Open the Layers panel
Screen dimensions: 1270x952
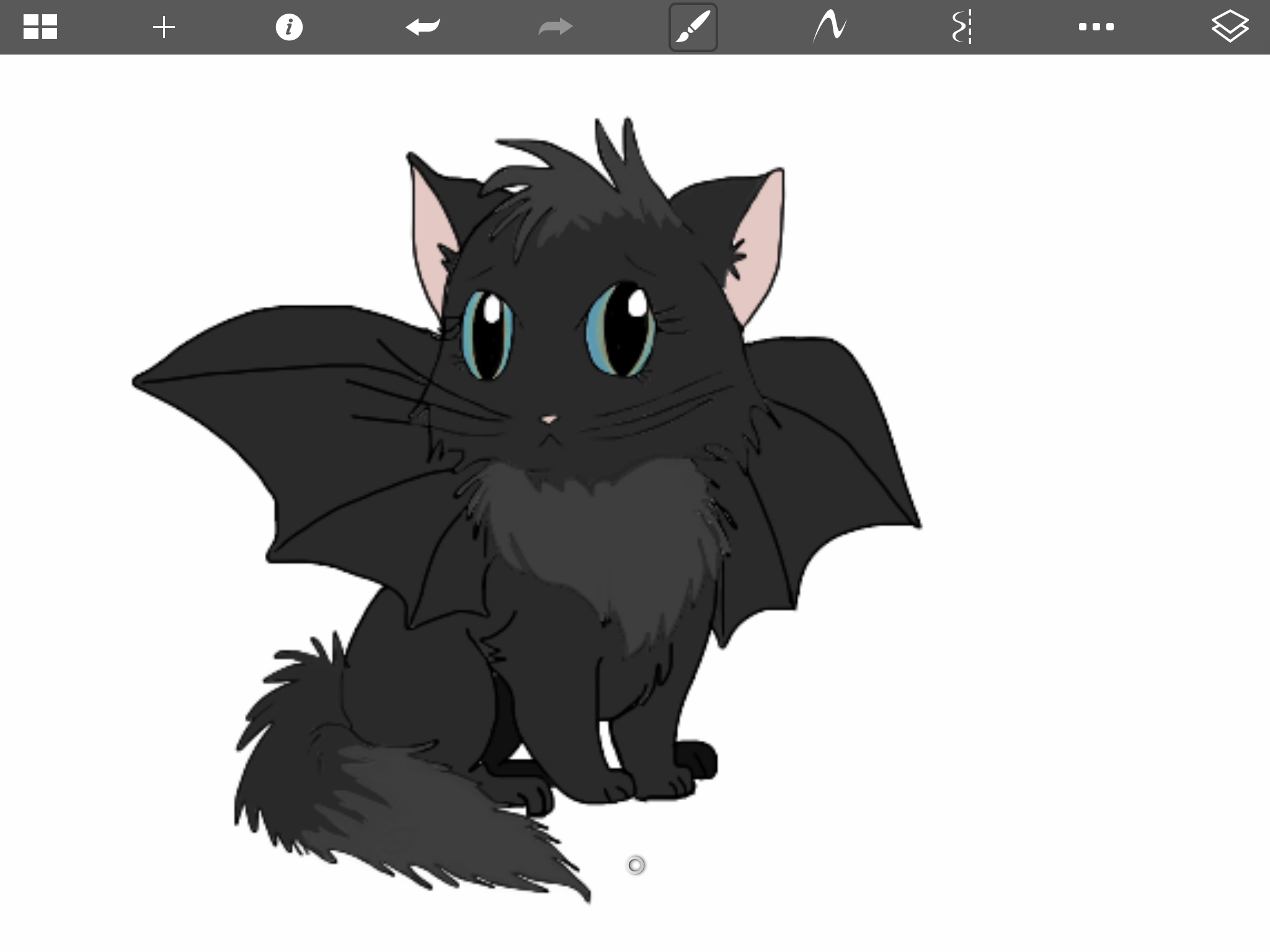click(1229, 27)
